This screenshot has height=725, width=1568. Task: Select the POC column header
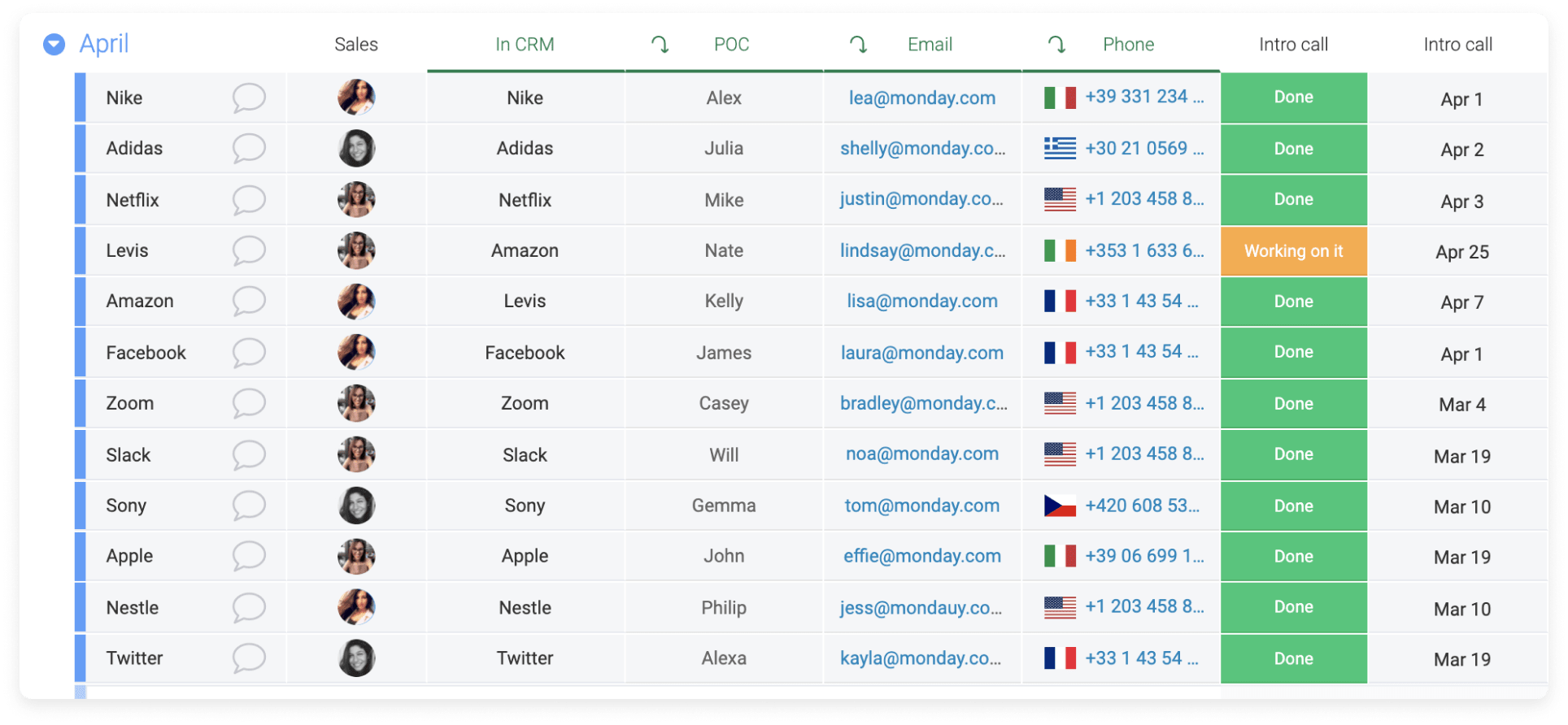coord(732,45)
